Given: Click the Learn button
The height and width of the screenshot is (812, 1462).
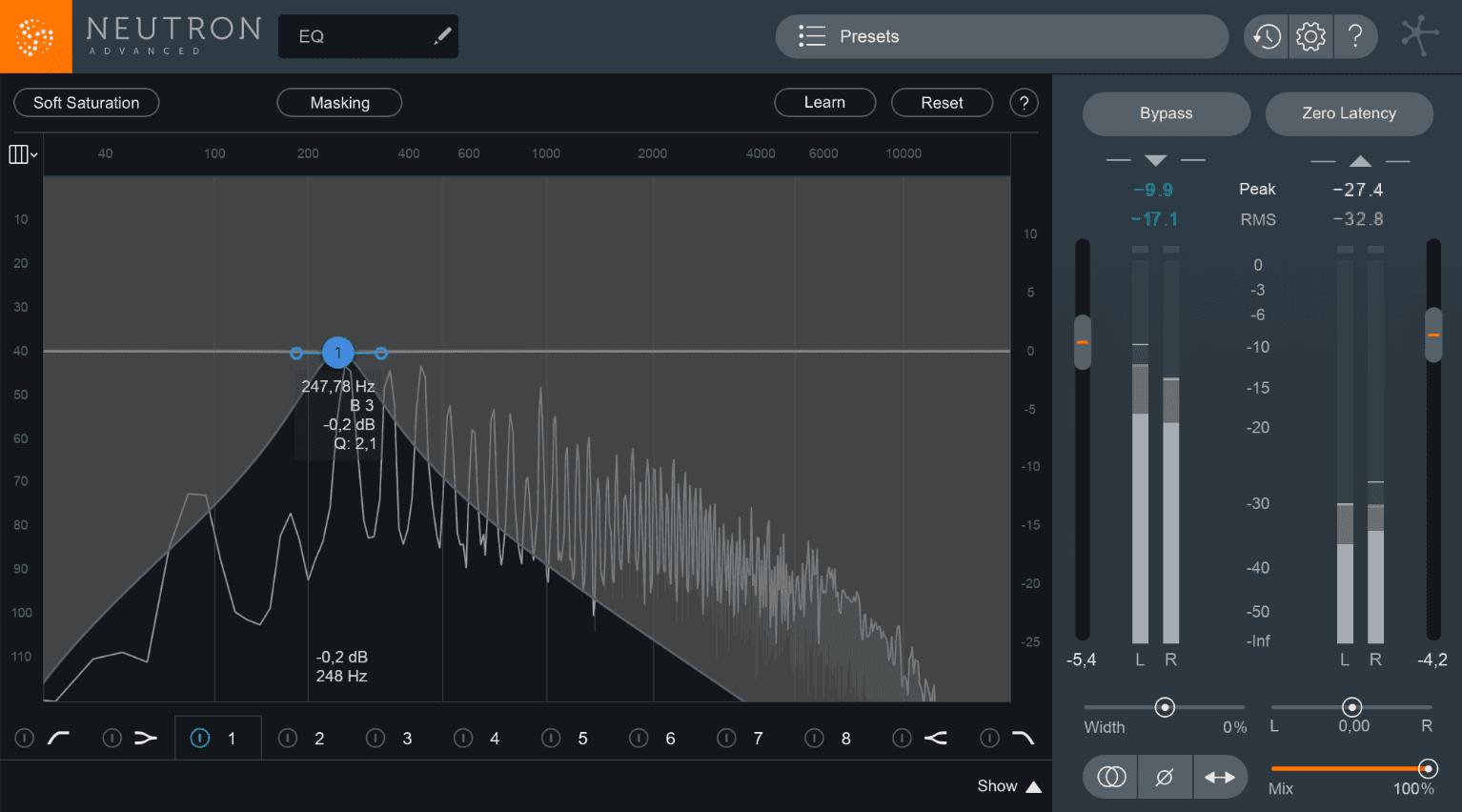Looking at the screenshot, I should (x=824, y=102).
